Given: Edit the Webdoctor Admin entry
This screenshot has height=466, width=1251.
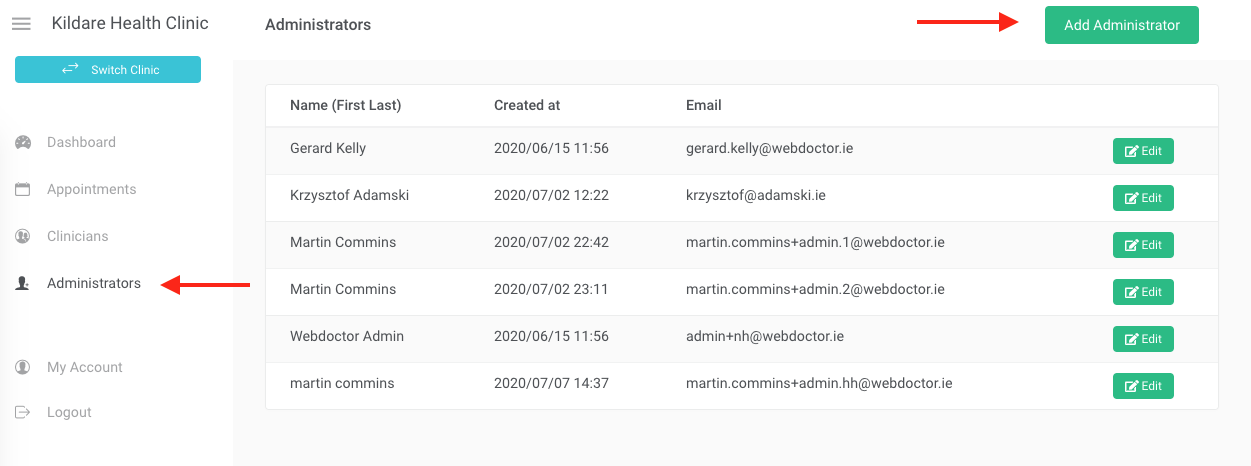Looking at the screenshot, I should click(1143, 339).
